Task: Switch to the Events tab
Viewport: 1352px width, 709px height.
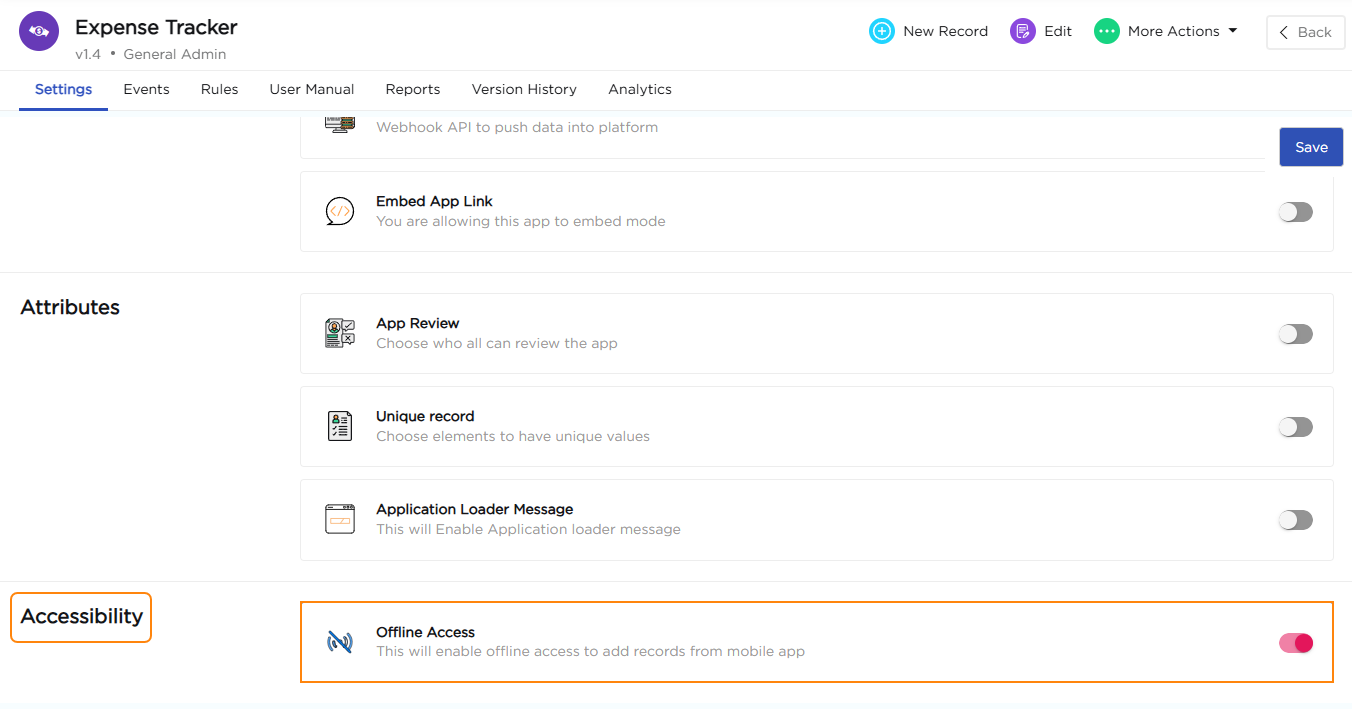Action: 146,89
